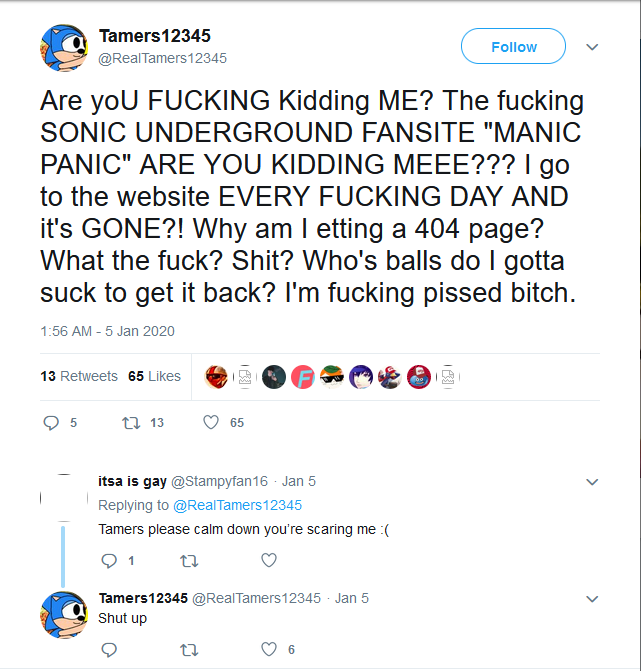641x671 pixels.
Task: Like the 'please calm down' reply
Action: pos(270,560)
